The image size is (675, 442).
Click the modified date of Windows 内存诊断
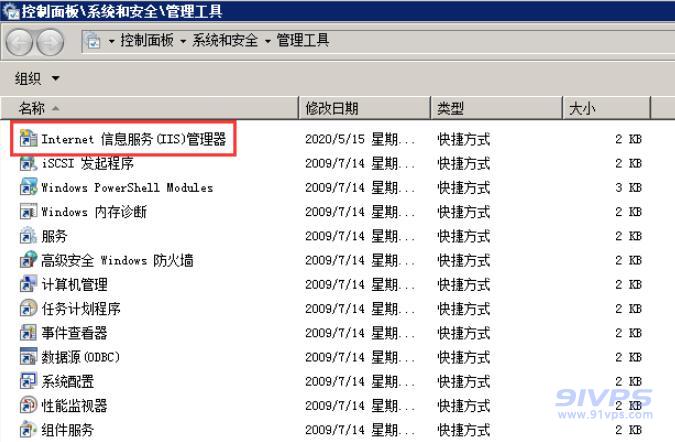[x=360, y=212]
